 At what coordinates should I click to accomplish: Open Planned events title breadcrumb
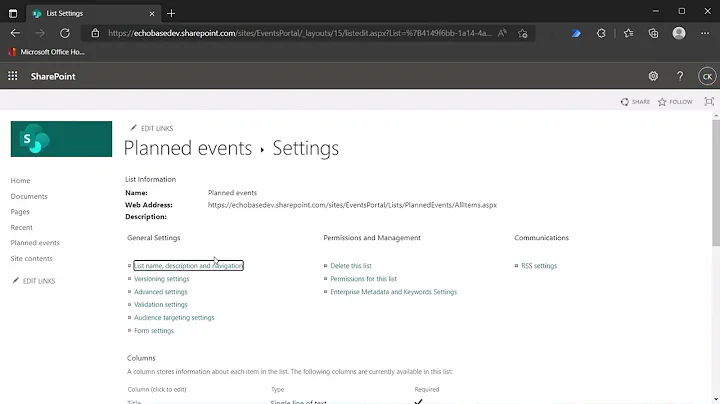(188, 148)
